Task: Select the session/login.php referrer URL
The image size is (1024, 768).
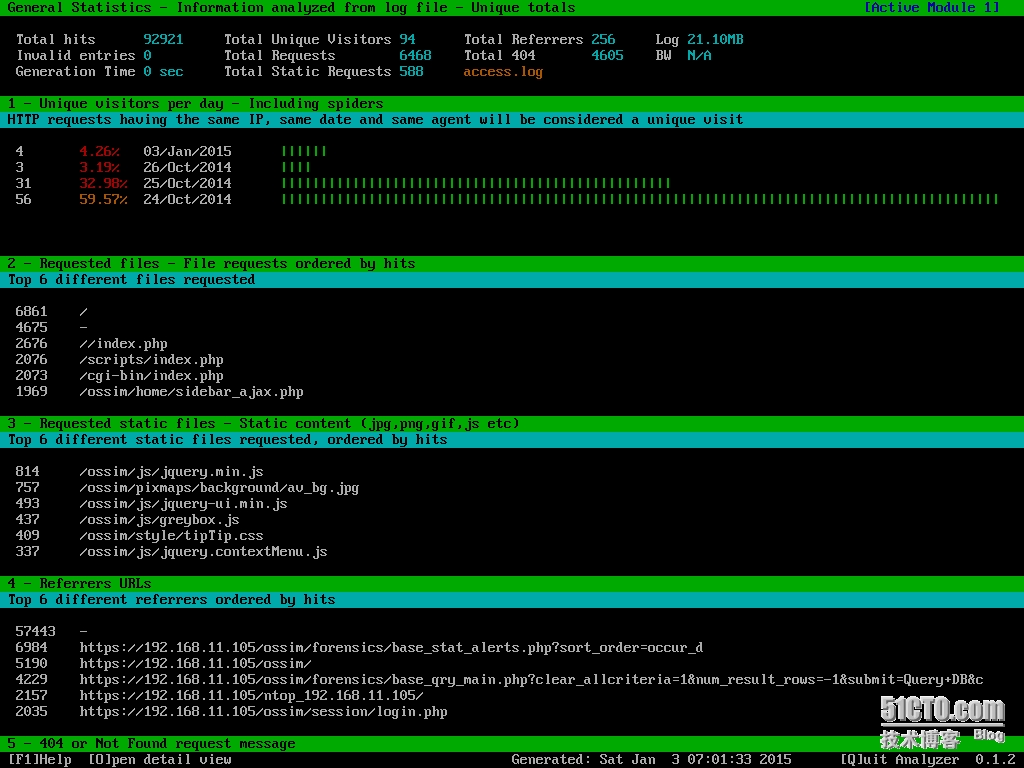Action: (263, 711)
